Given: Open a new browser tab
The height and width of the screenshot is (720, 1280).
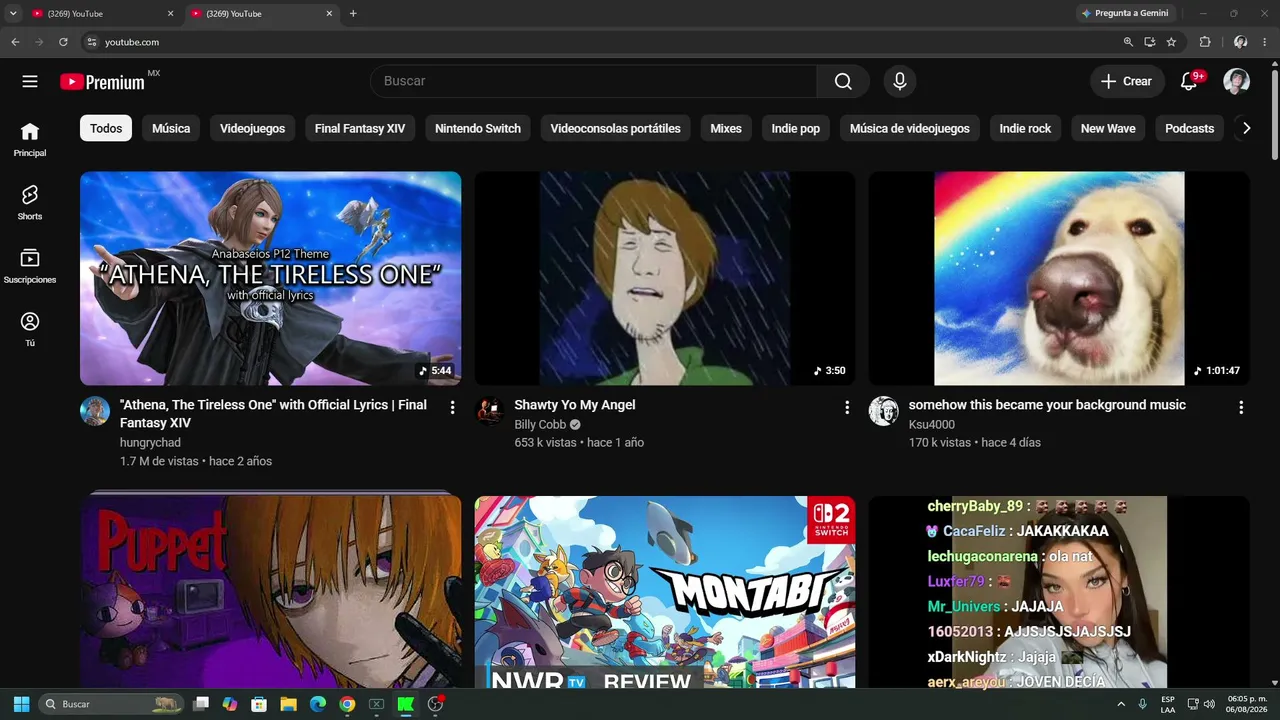Looking at the screenshot, I should (353, 14).
